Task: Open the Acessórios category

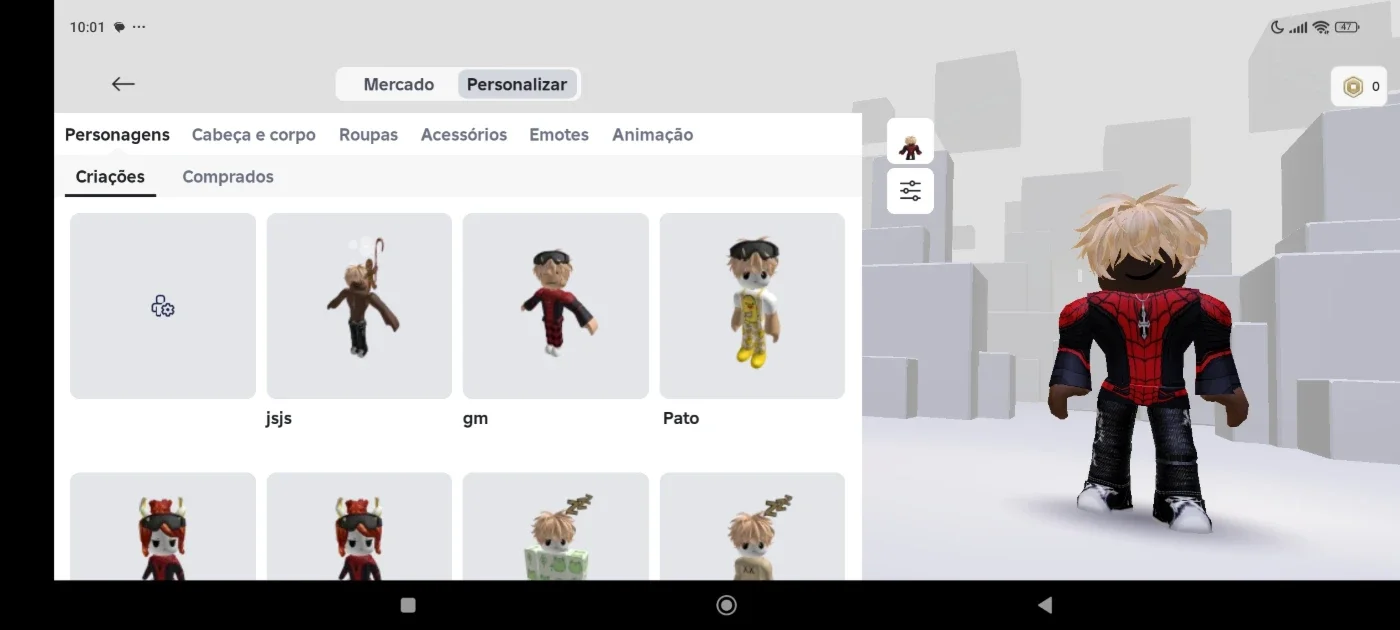Action: coord(464,135)
